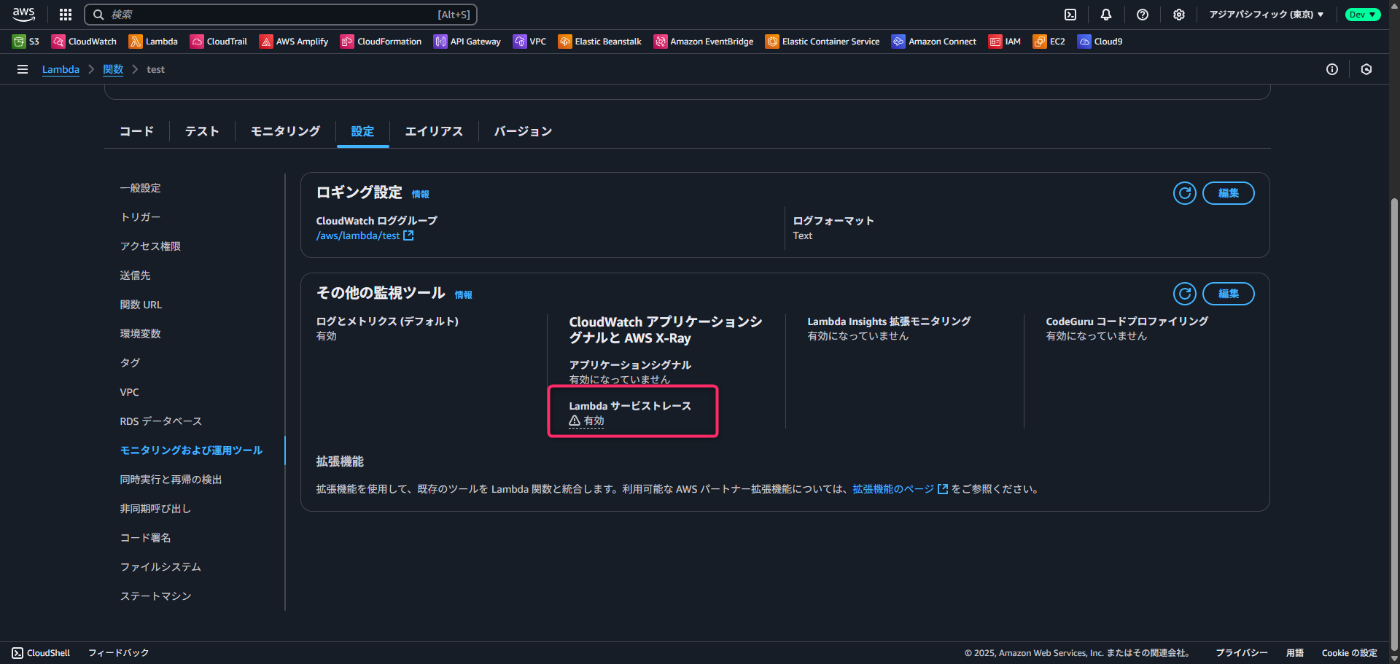Open CloudFormation favorite shortcut
1400x664 pixels.
(382, 42)
